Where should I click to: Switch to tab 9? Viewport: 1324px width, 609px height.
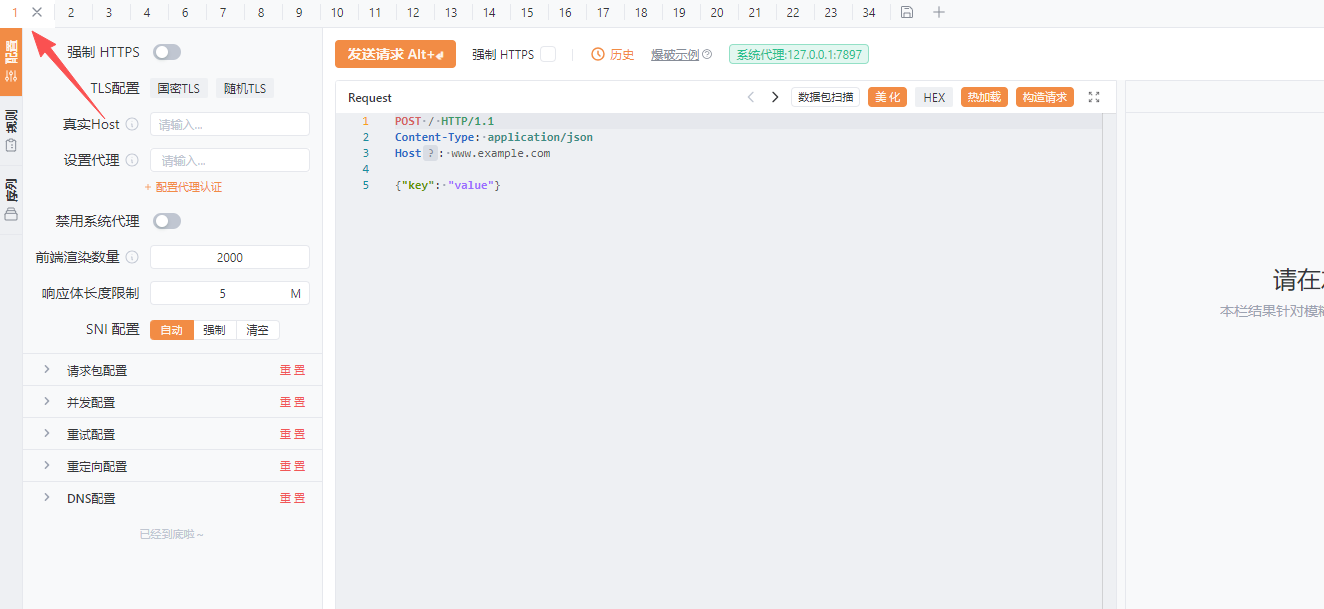[x=299, y=12]
